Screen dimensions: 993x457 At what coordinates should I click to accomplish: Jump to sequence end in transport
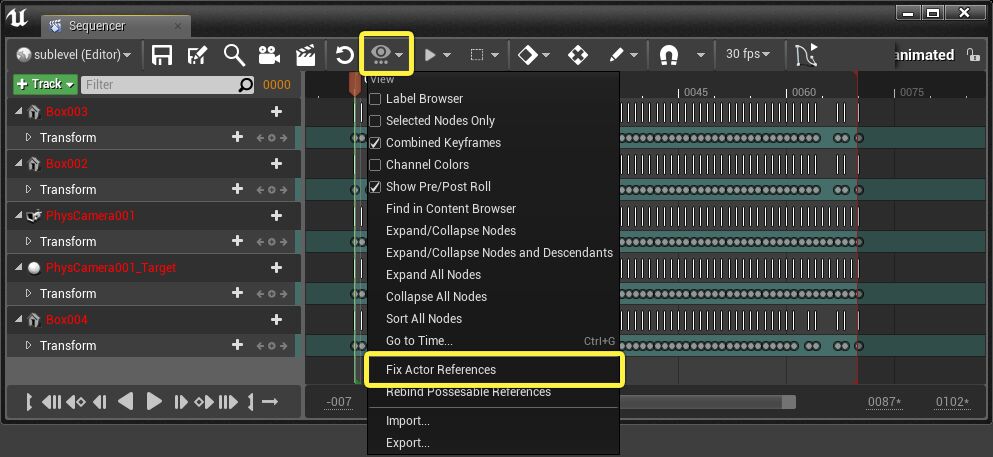(228, 402)
